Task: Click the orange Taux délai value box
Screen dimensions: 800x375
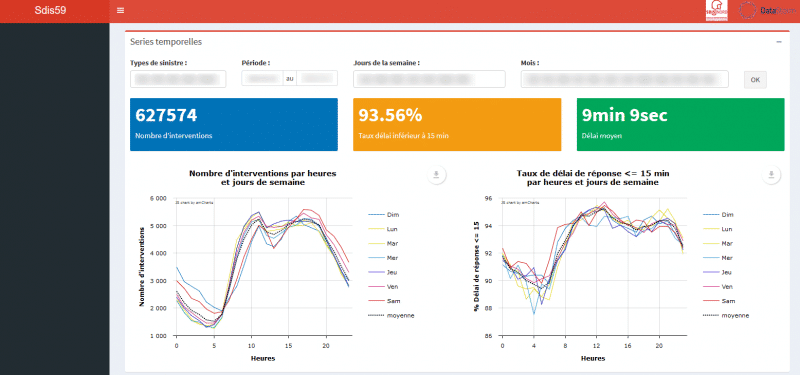Action: tap(457, 124)
